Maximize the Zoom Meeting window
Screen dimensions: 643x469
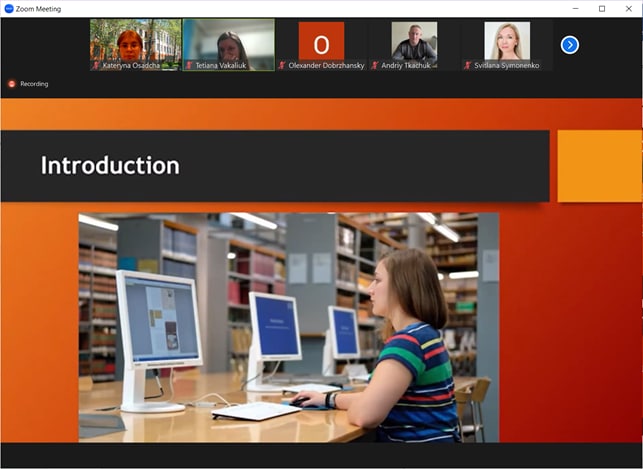pyautogui.click(x=602, y=9)
